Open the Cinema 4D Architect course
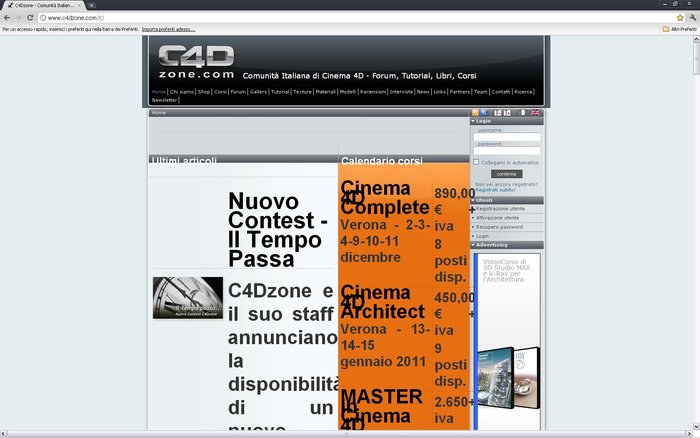Image resolution: width=700 pixels, height=438 pixels. click(382, 302)
